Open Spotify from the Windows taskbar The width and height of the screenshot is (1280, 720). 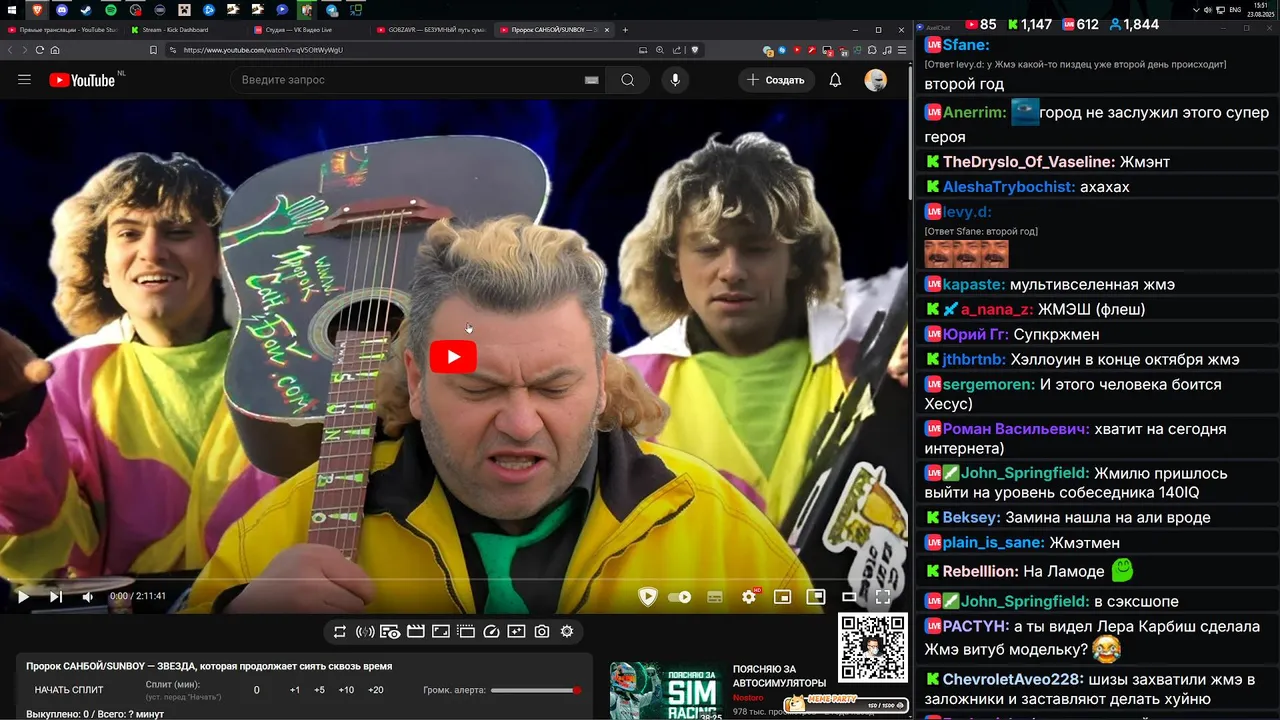(x=110, y=9)
